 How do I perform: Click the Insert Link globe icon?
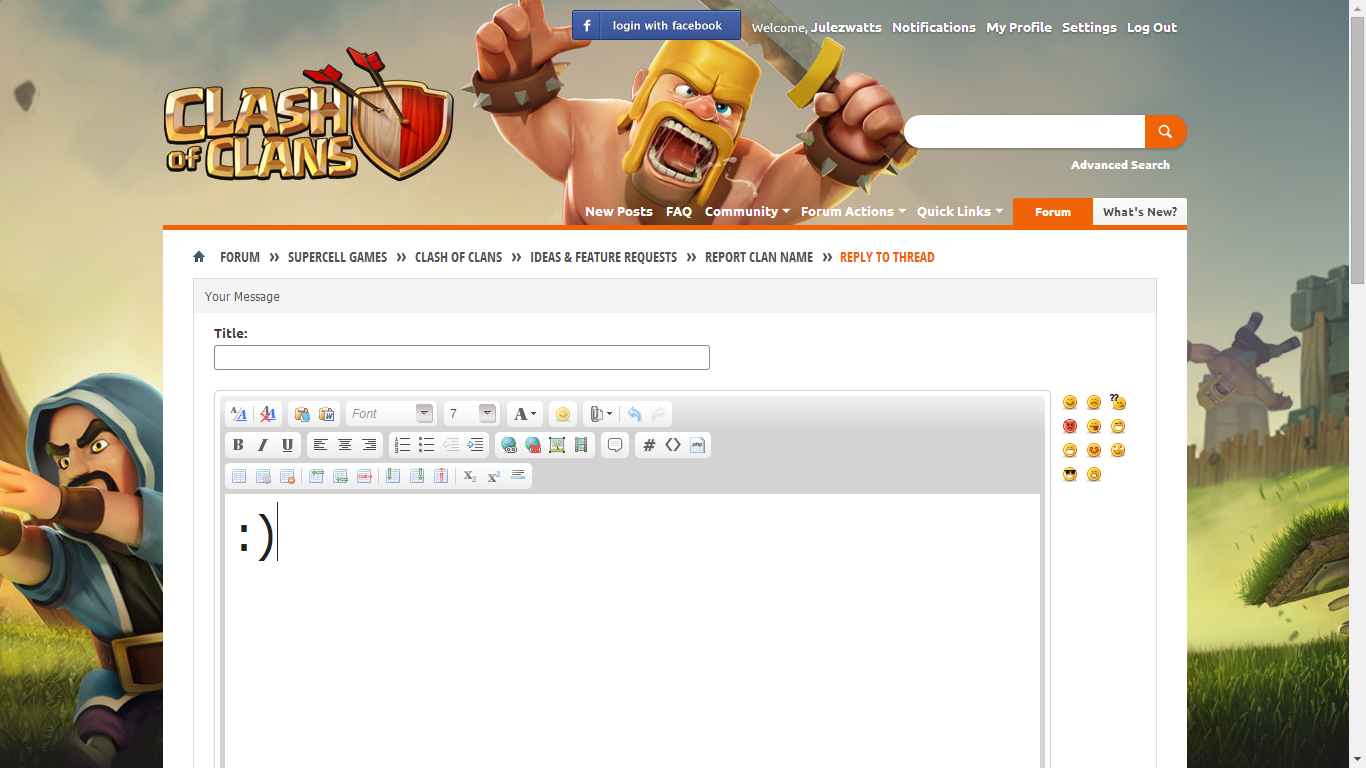coord(509,445)
